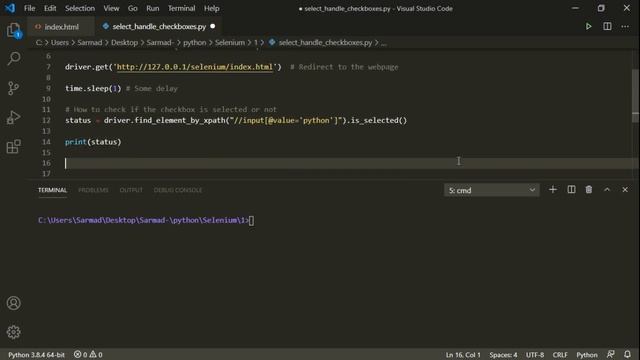Click breadcrumb 'Desktop' folder
640x360 pixels.
coord(124,42)
